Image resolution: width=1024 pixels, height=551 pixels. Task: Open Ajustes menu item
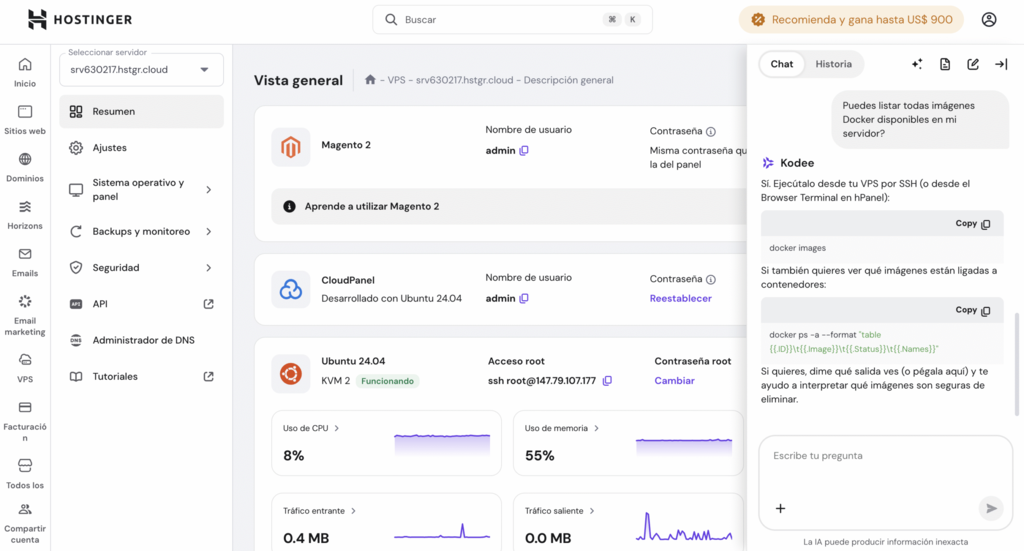point(142,148)
